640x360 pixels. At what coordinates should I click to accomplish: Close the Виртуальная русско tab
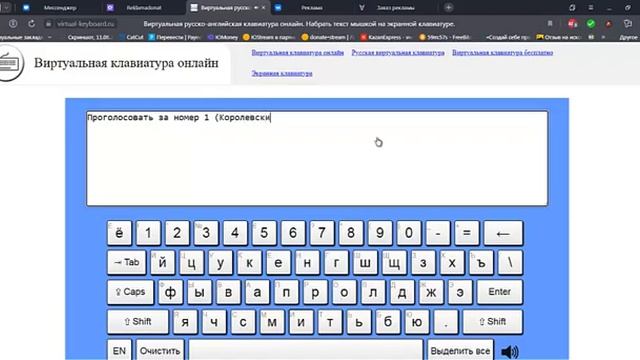coord(264,7)
